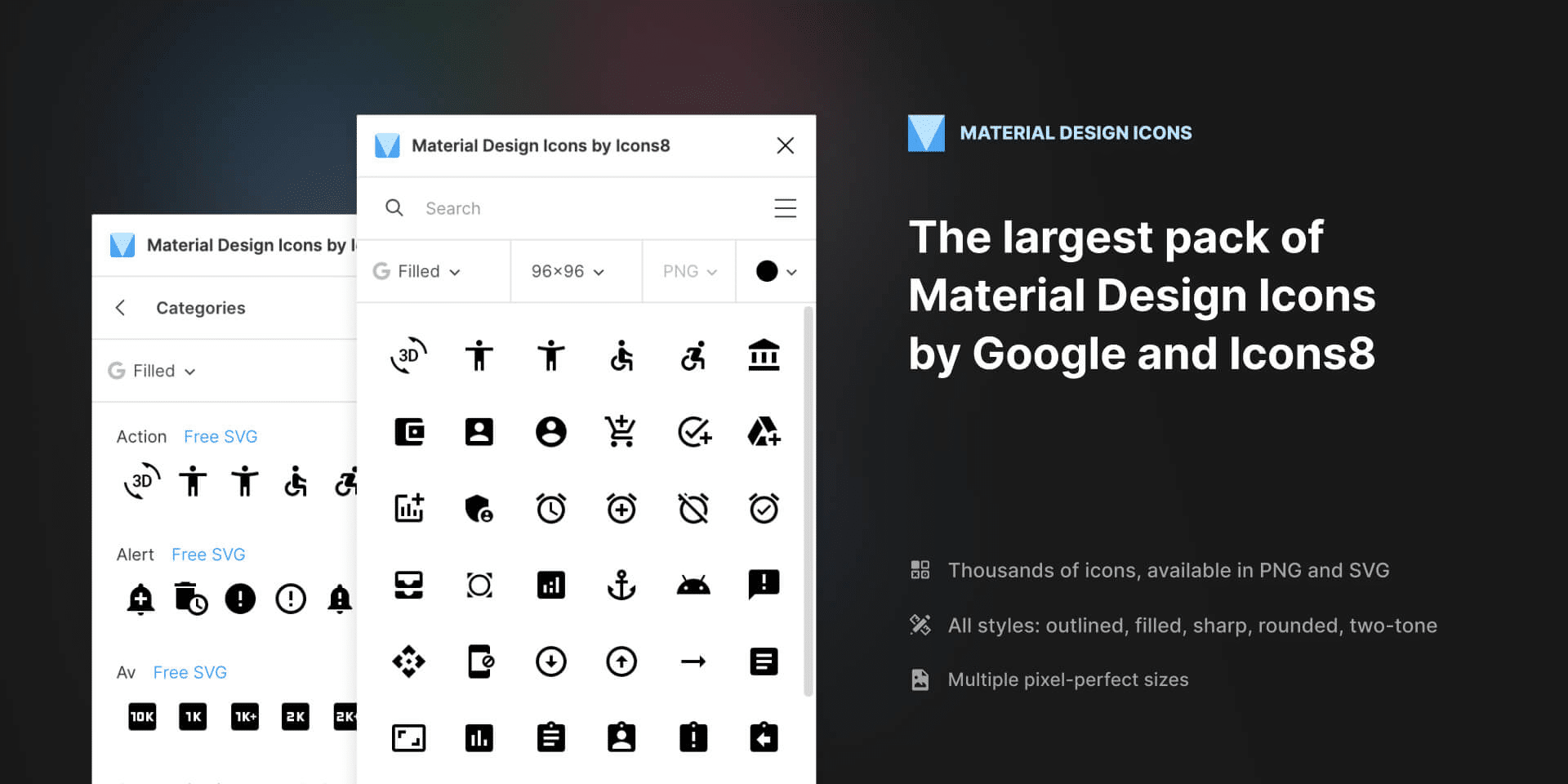Image resolution: width=1568 pixels, height=784 pixels.
Task: Click the add shopping cart icon
Action: pos(621,431)
